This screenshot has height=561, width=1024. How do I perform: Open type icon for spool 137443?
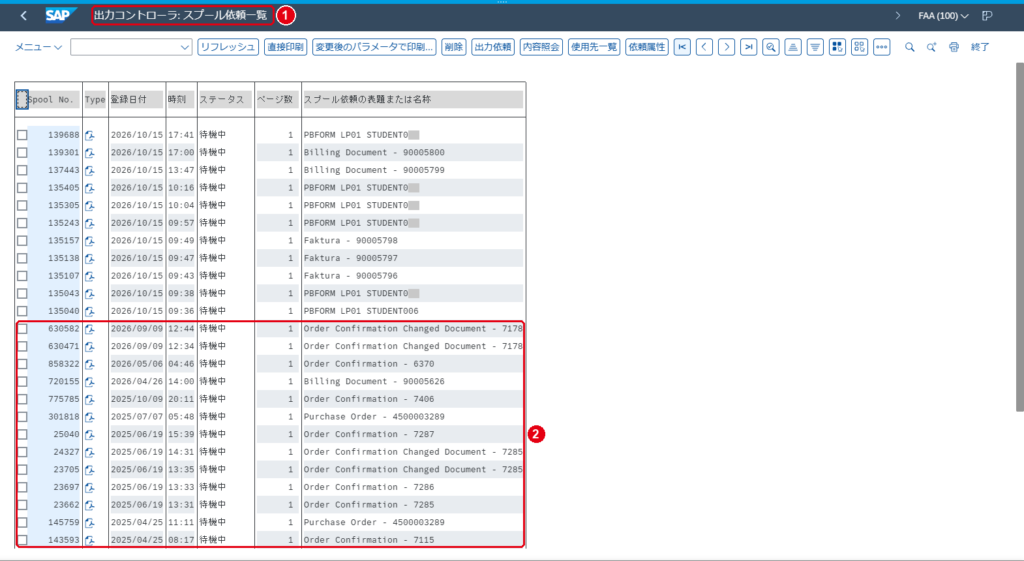[89, 170]
